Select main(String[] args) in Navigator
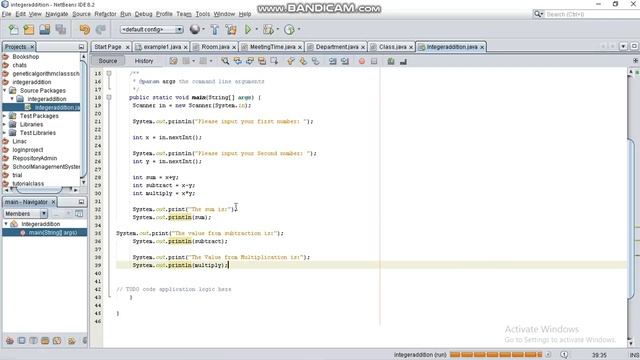640x360 pixels. pyautogui.click(x=52, y=233)
